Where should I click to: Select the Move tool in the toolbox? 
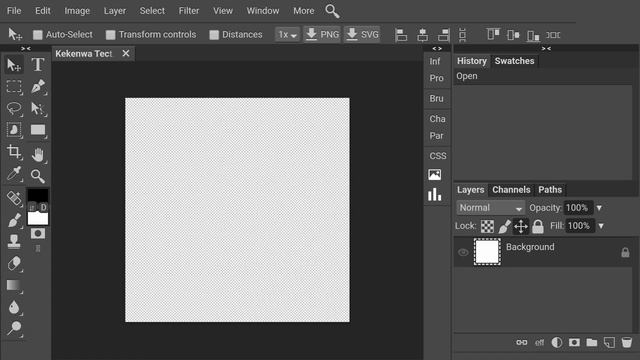[x=14, y=65]
